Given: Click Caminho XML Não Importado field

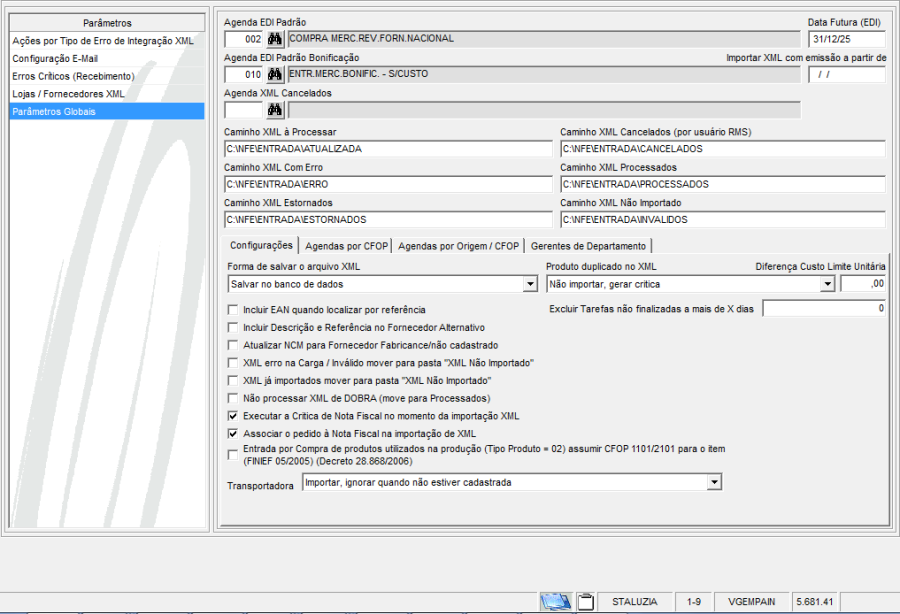Looking at the screenshot, I should [x=723, y=220].
